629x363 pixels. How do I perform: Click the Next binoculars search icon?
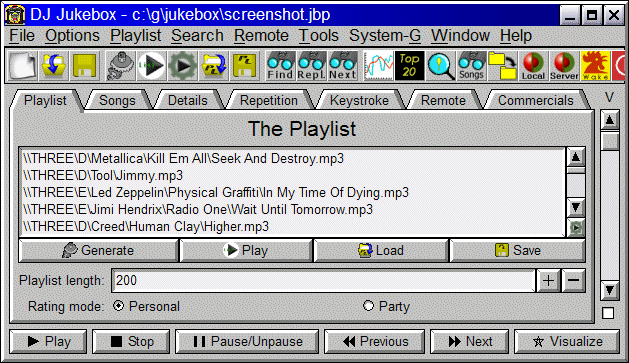pyautogui.click(x=343, y=66)
